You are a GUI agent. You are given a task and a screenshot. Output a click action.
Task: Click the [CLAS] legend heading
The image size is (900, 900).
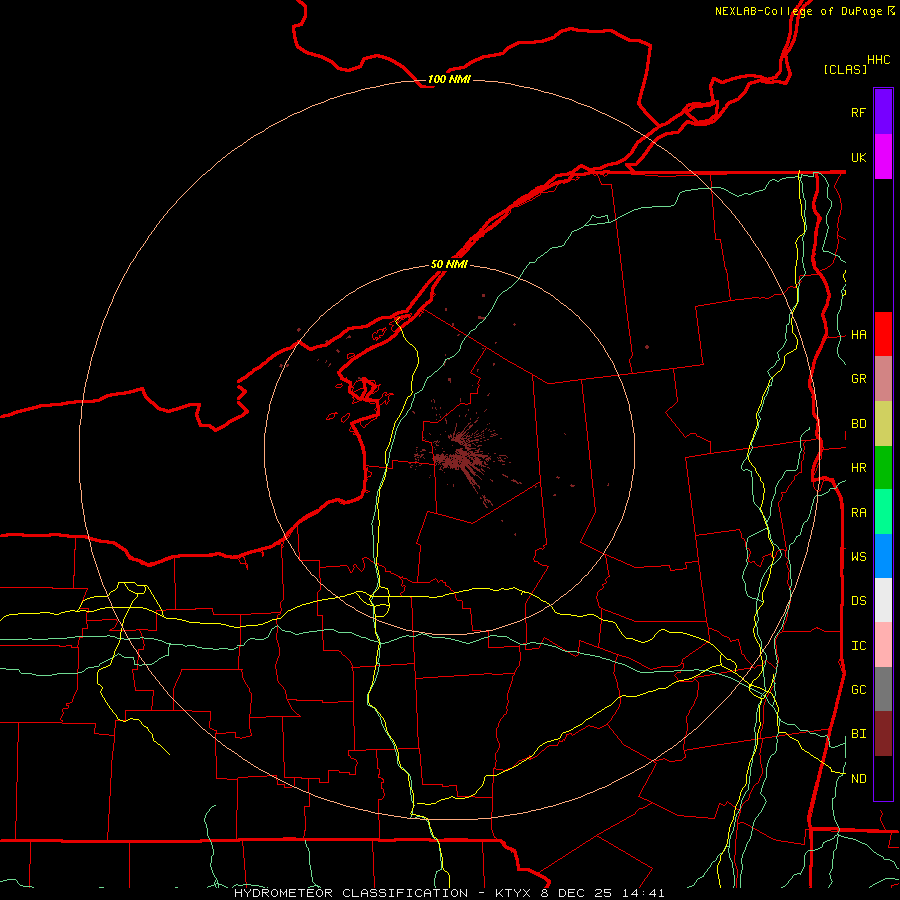845,69
